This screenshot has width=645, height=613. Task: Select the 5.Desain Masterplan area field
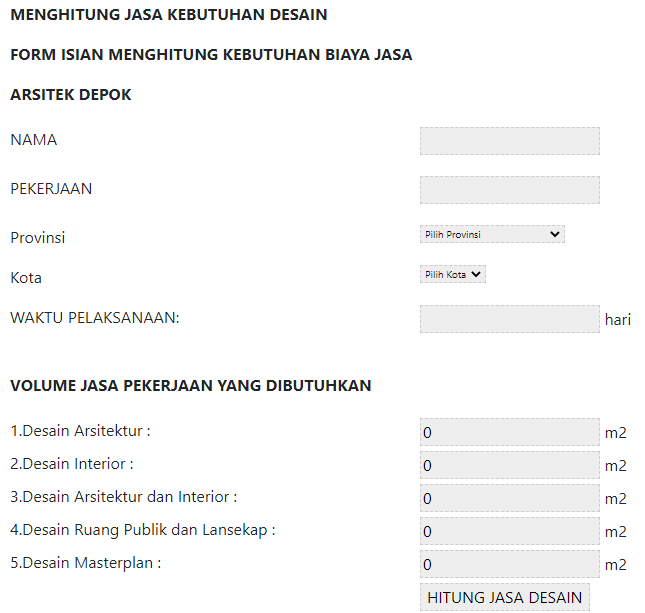(x=509, y=564)
